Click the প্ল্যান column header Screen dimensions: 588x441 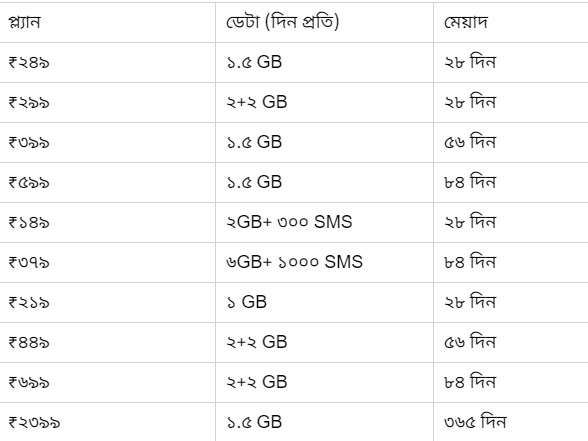pos(107,22)
